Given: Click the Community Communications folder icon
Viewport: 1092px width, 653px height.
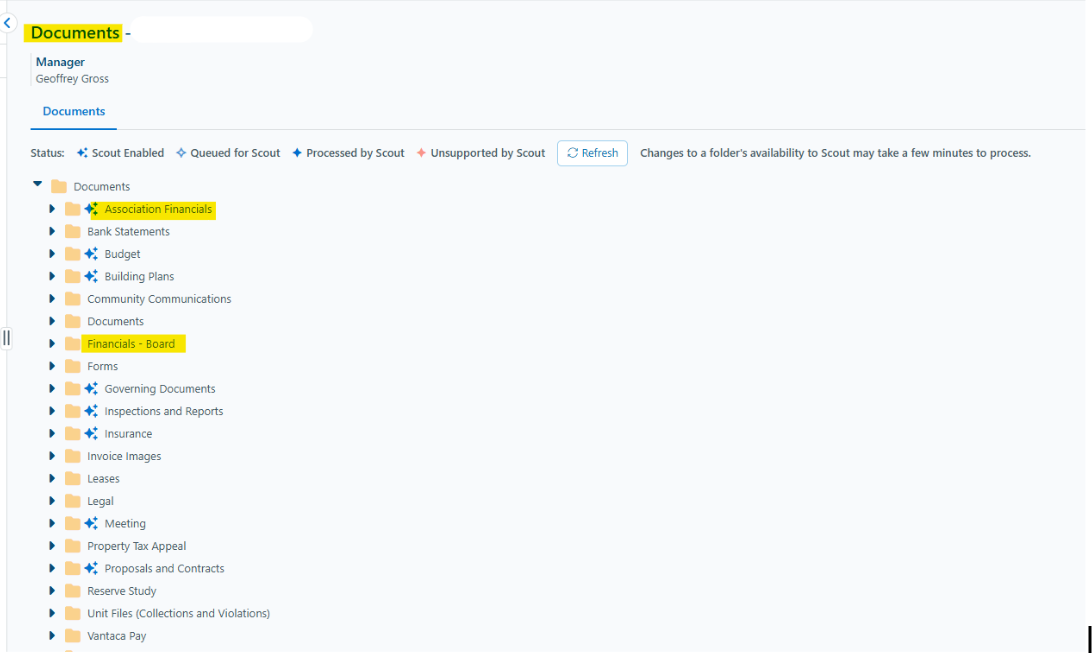Looking at the screenshot, I should tap(72, 299).
